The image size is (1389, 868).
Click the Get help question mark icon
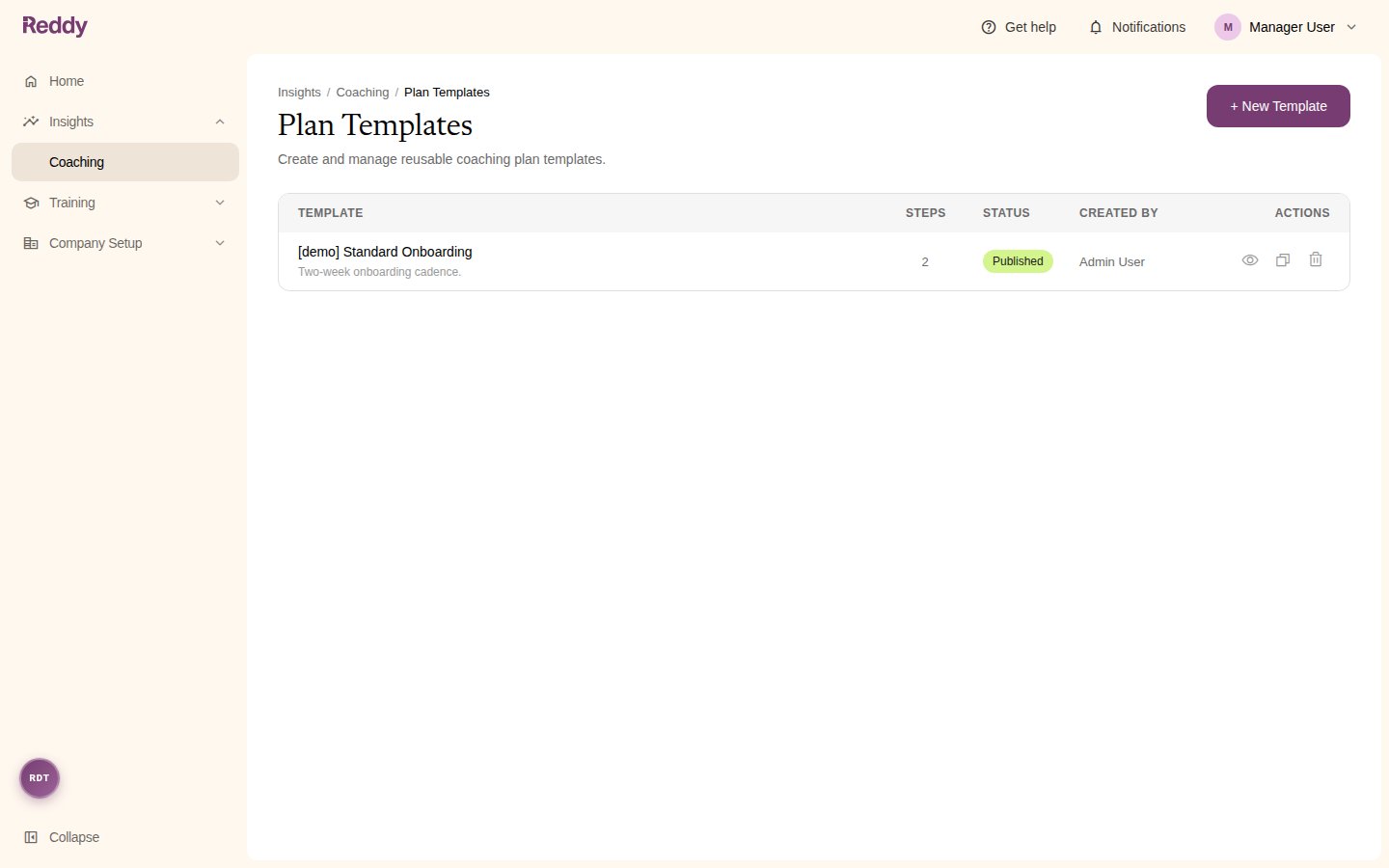click(x=989, y=27)
